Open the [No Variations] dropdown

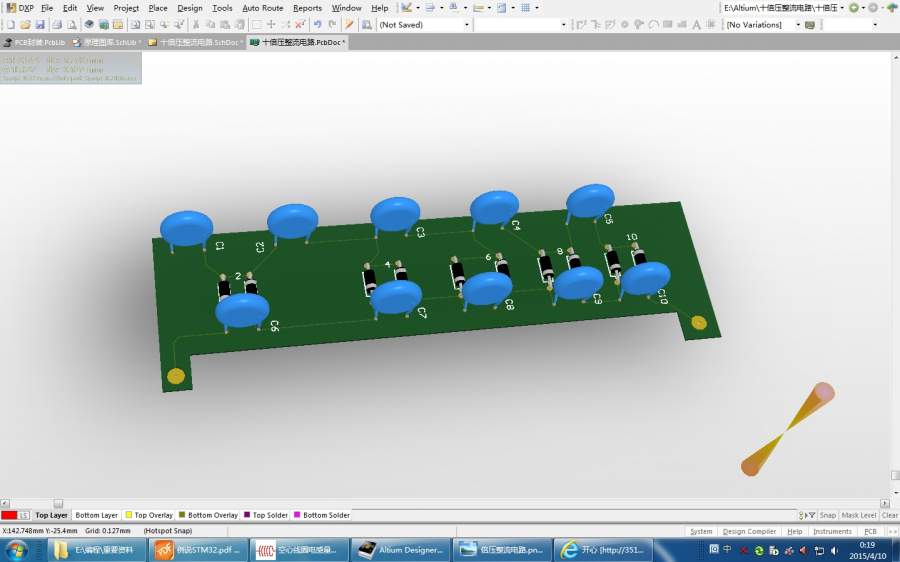tap(797, 24)
